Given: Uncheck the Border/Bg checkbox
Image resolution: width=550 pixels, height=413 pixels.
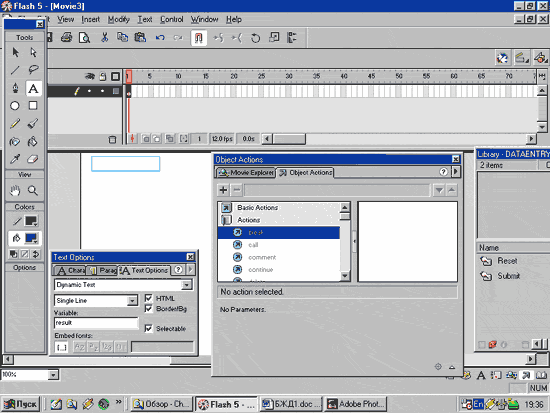Looking at the screenshot, I should (148, 308).
